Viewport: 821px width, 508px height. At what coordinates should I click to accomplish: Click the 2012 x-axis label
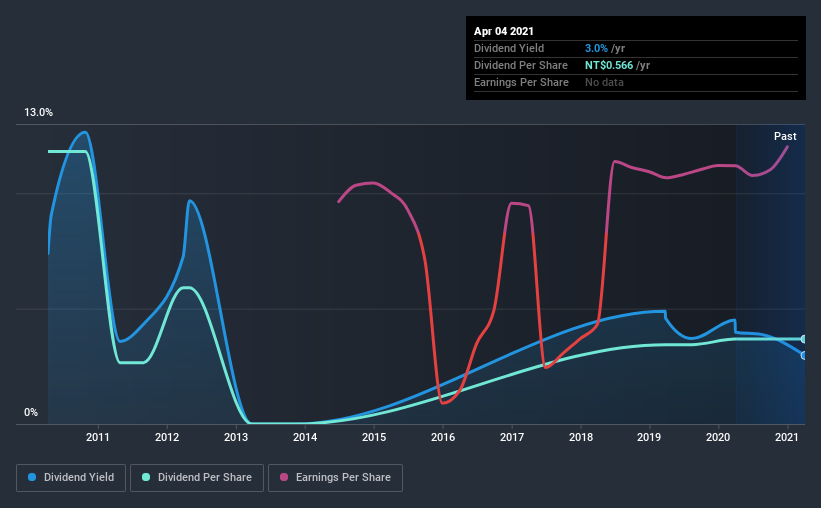167,437
